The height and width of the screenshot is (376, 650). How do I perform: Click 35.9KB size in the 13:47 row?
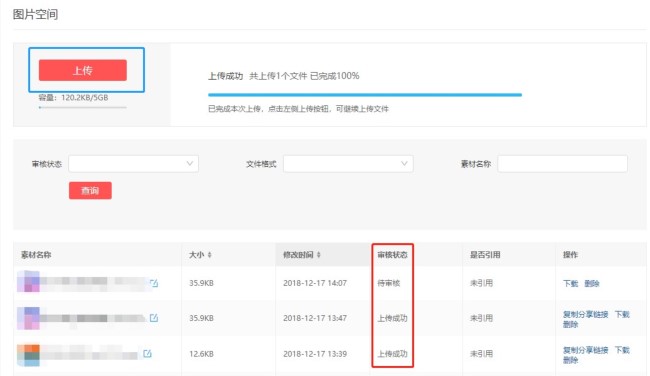click(201, 318)
